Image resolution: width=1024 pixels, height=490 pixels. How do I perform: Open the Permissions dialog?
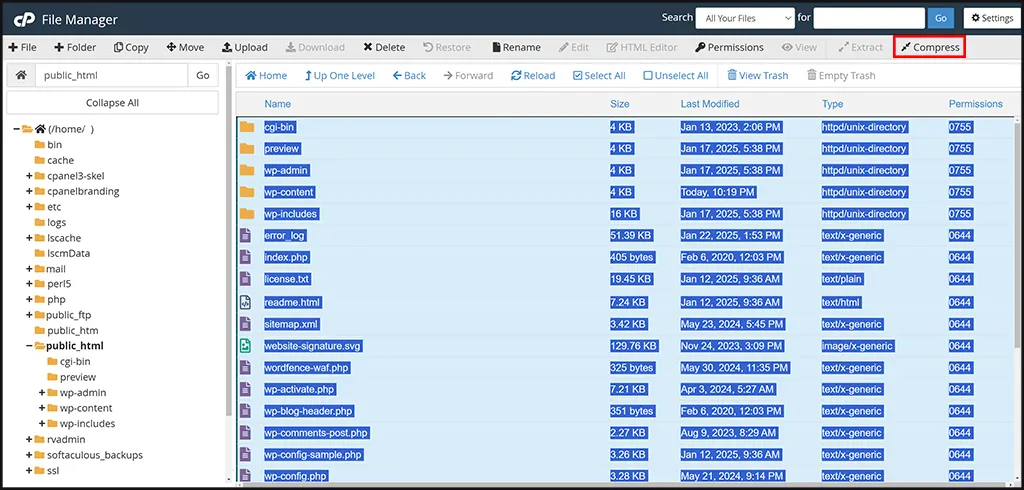click(x=729, y=47)
